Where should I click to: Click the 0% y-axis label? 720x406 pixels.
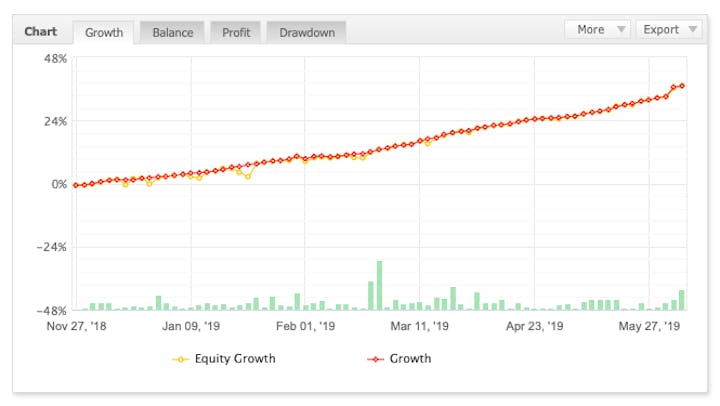tap(59, 185)
